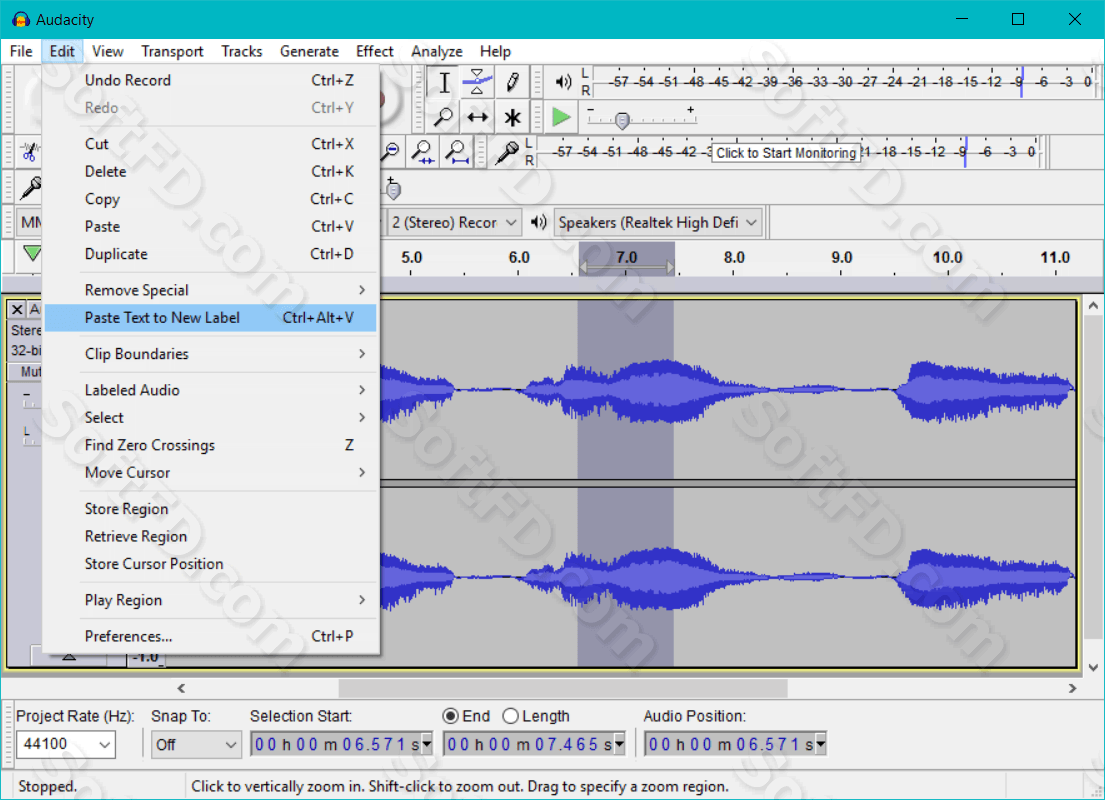Open the Transport menu
This screenshot has width=1105, height=800.
[x=172, y=51]
